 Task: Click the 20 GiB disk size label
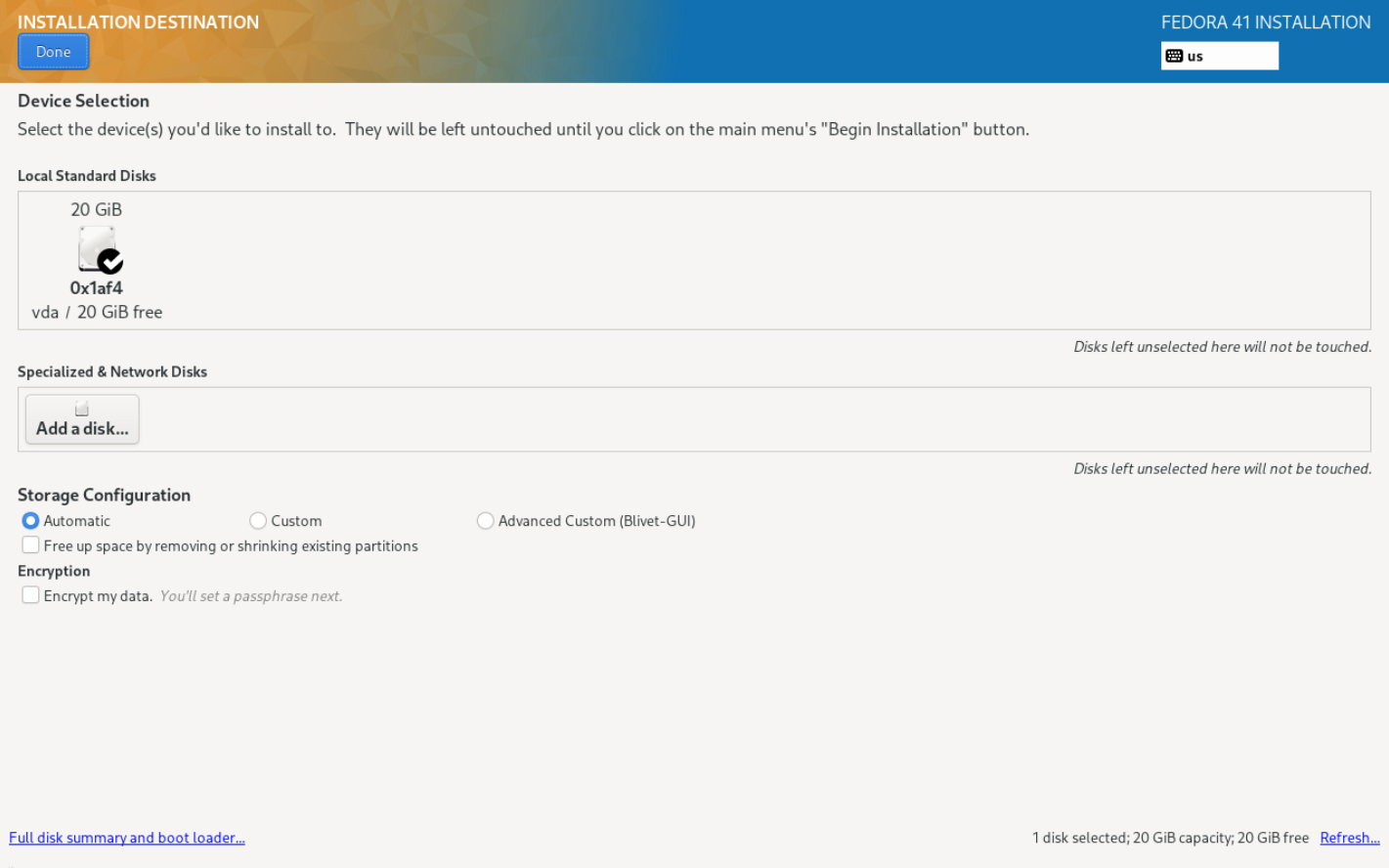coord(96,209)
